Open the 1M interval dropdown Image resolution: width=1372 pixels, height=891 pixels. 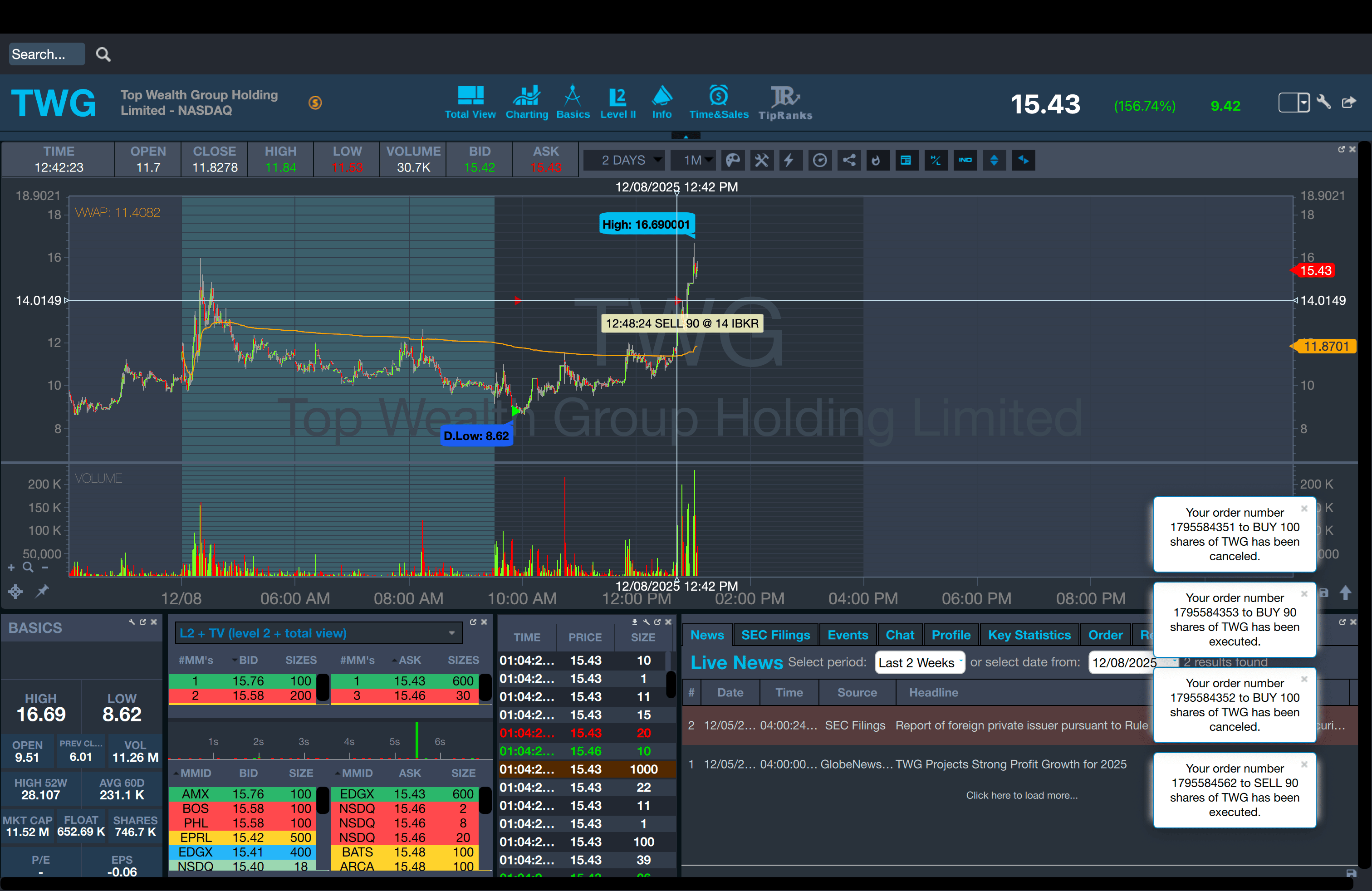694,160
